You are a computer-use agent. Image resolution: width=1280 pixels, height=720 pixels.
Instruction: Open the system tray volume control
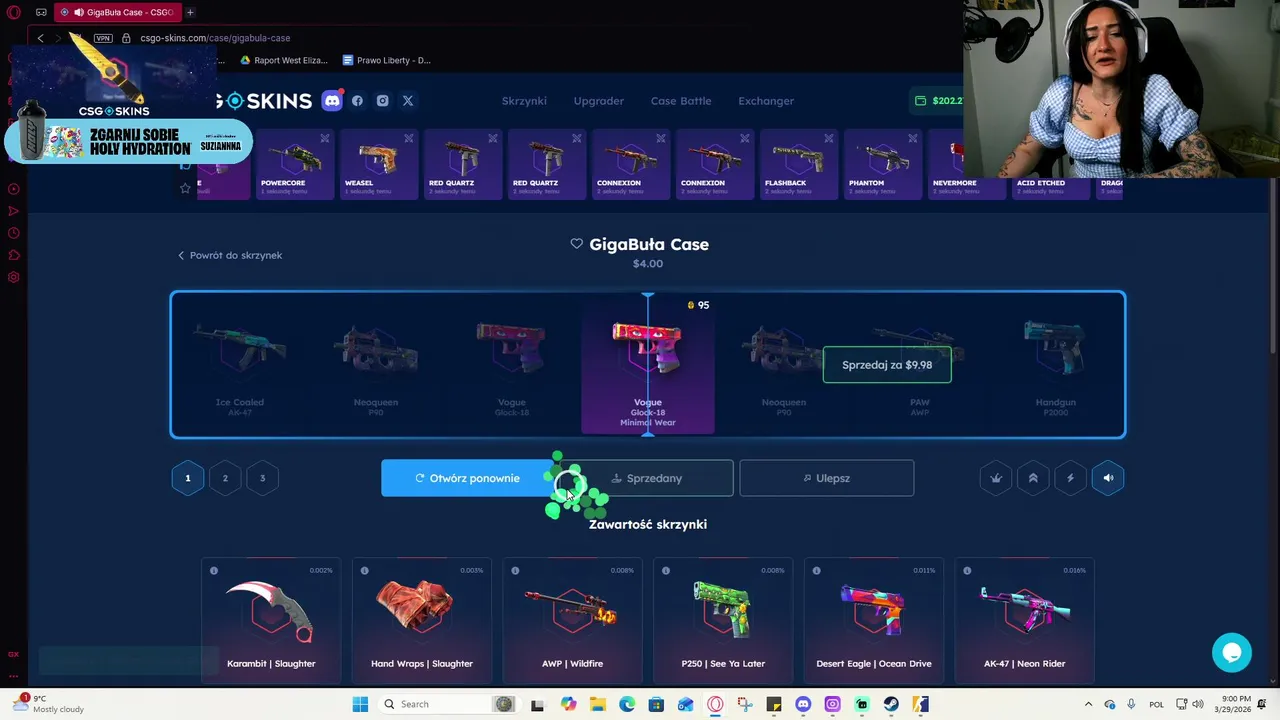(1198, 704)
